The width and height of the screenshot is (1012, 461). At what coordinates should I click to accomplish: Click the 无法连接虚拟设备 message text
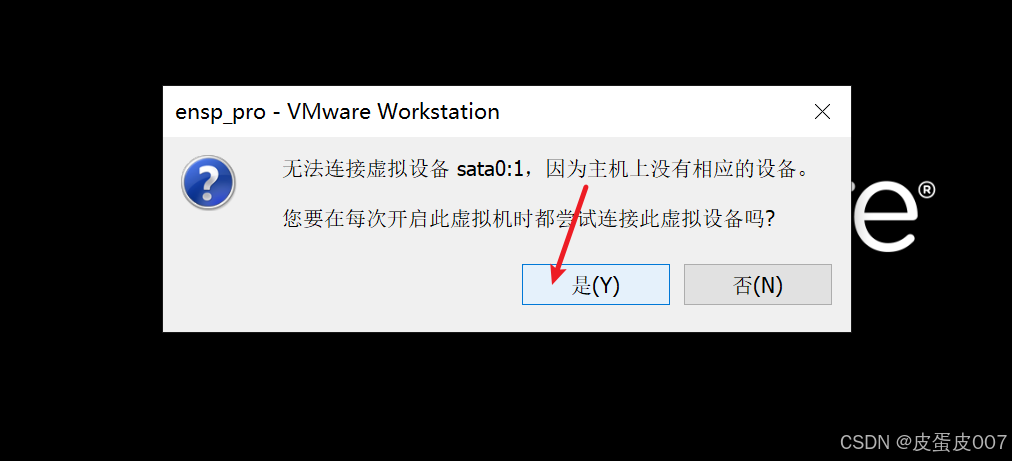365,170
